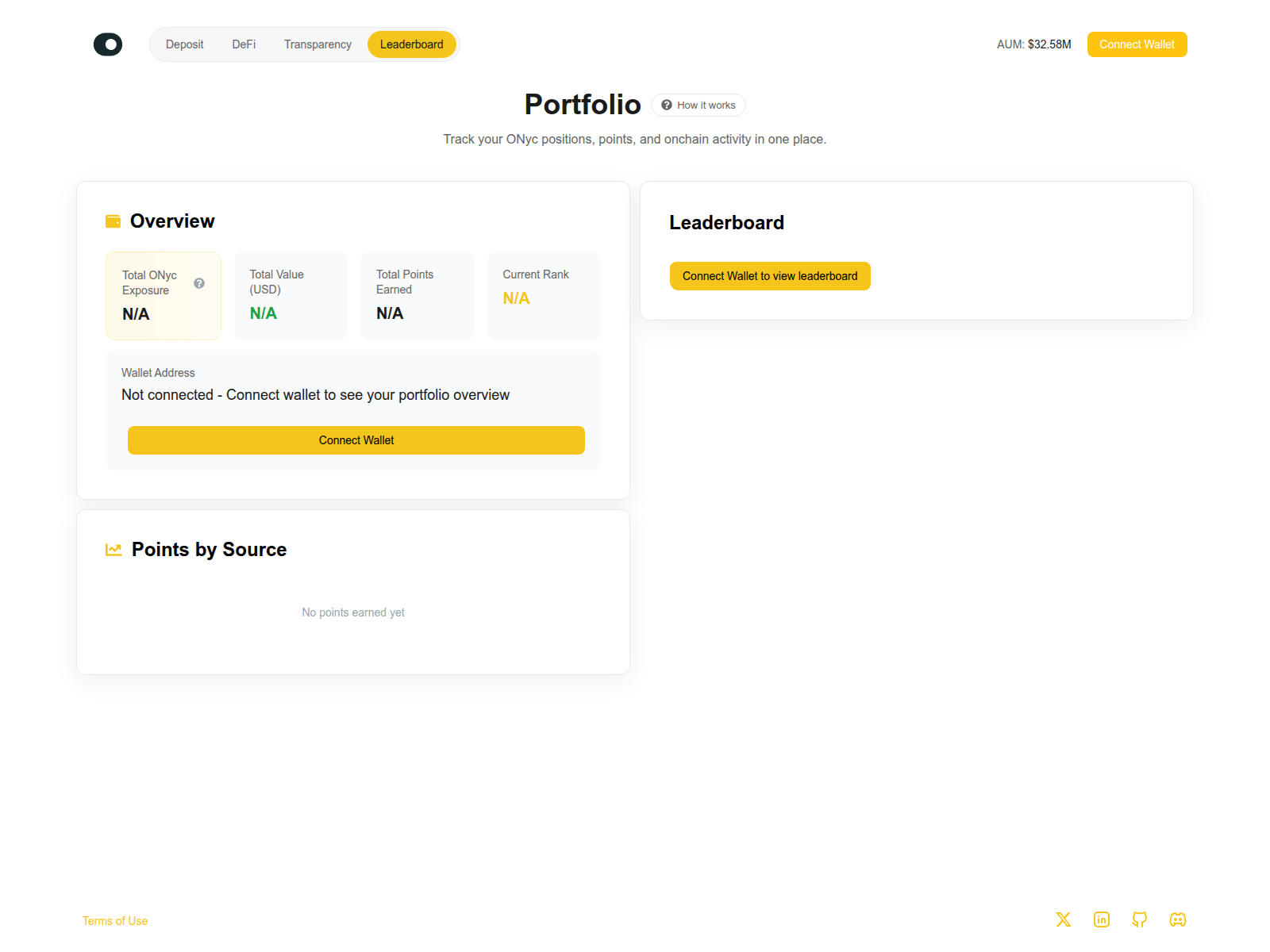
Task: Select the Total Points Earned card
Action: pos(418,296)
